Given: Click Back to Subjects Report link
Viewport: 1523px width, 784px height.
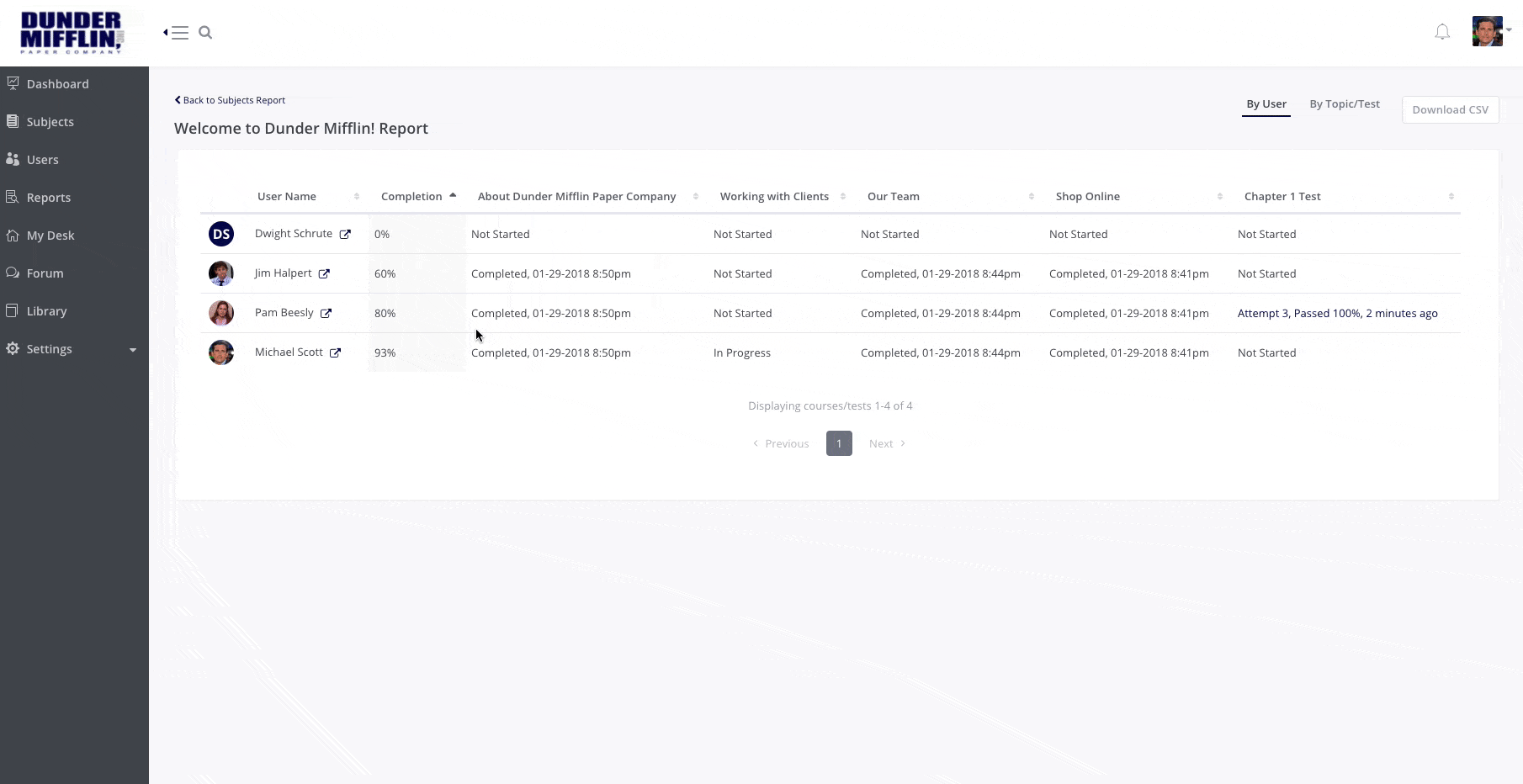Looking at the screenshot, I should [x=230, y=100].
